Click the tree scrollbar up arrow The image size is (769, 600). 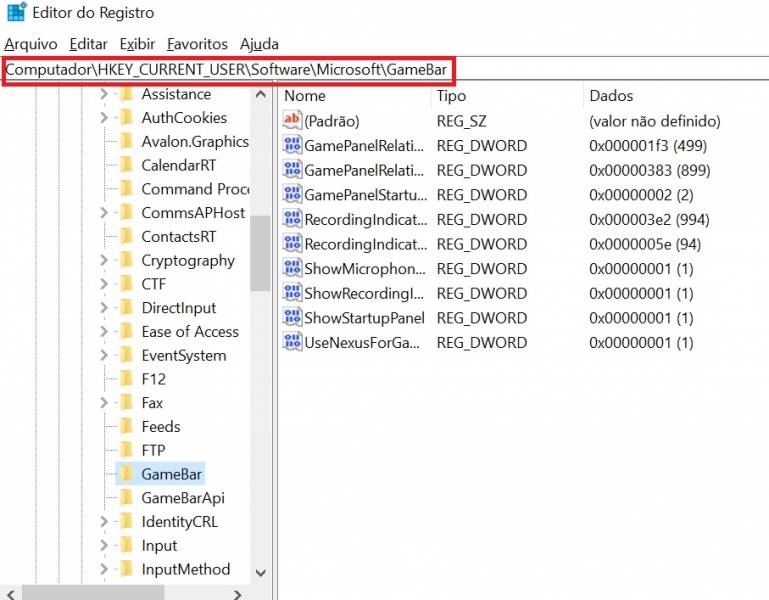click(260, 94)
